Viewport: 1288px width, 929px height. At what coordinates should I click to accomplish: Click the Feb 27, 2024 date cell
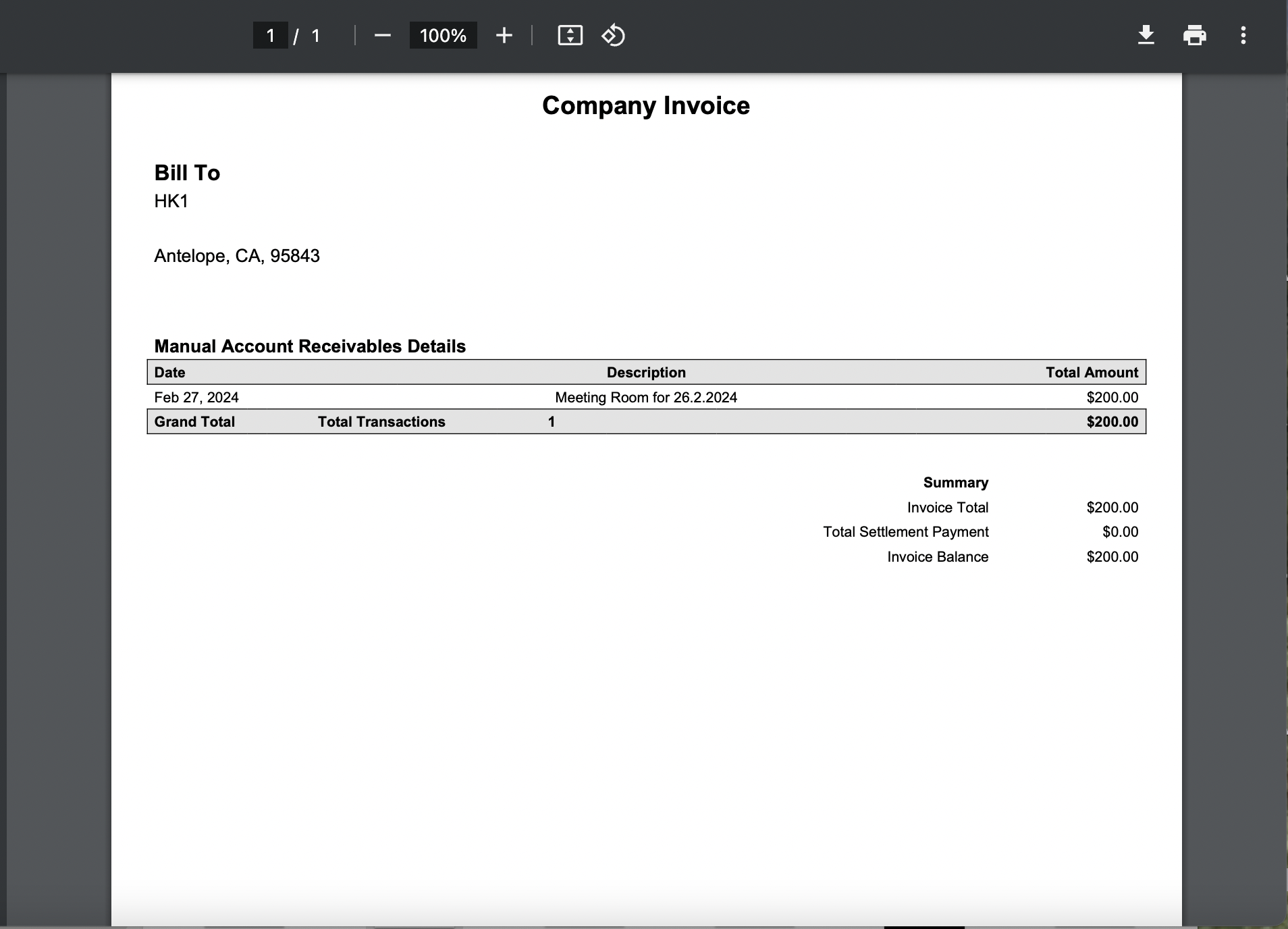click(196, 398)
